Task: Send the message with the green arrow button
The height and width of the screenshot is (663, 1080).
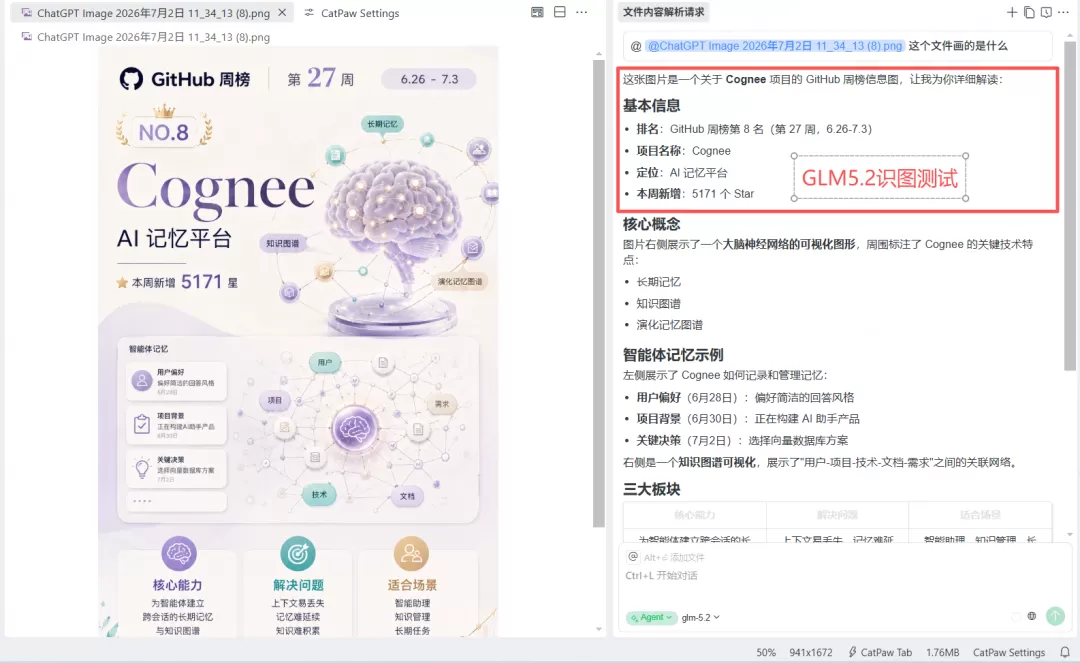Action: pyautogui.click(x=1055, y=616)
